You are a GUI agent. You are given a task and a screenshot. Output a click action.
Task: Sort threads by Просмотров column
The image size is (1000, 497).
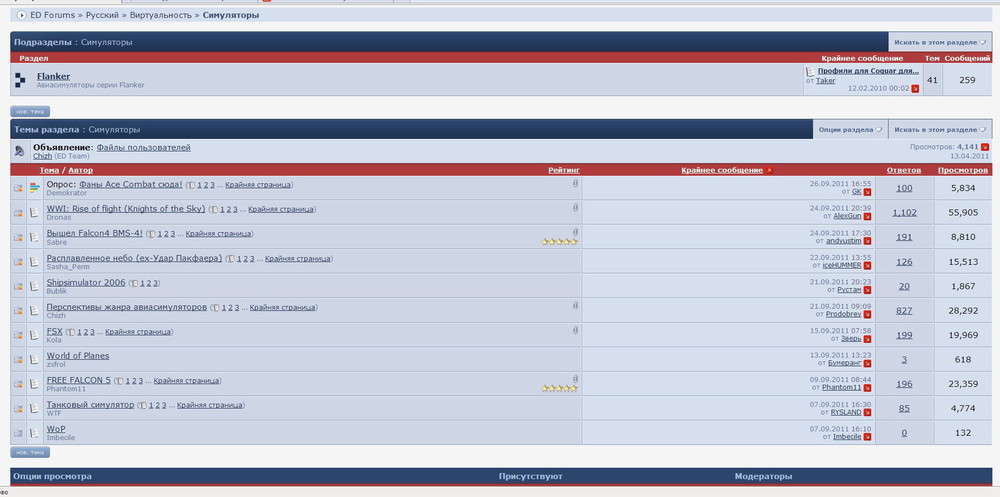(x=963, y=170)
